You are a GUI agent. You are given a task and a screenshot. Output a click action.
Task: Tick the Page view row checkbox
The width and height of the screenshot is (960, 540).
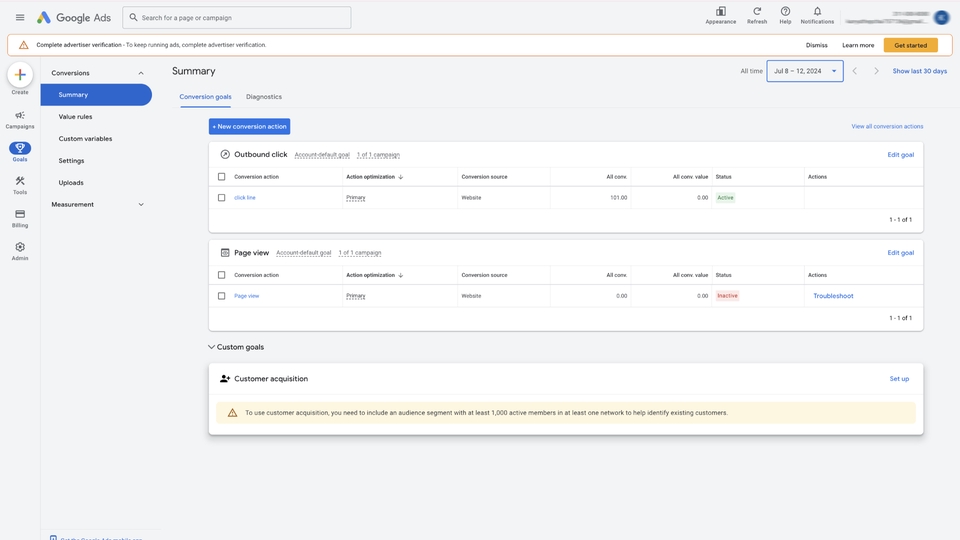click(222, 296)
